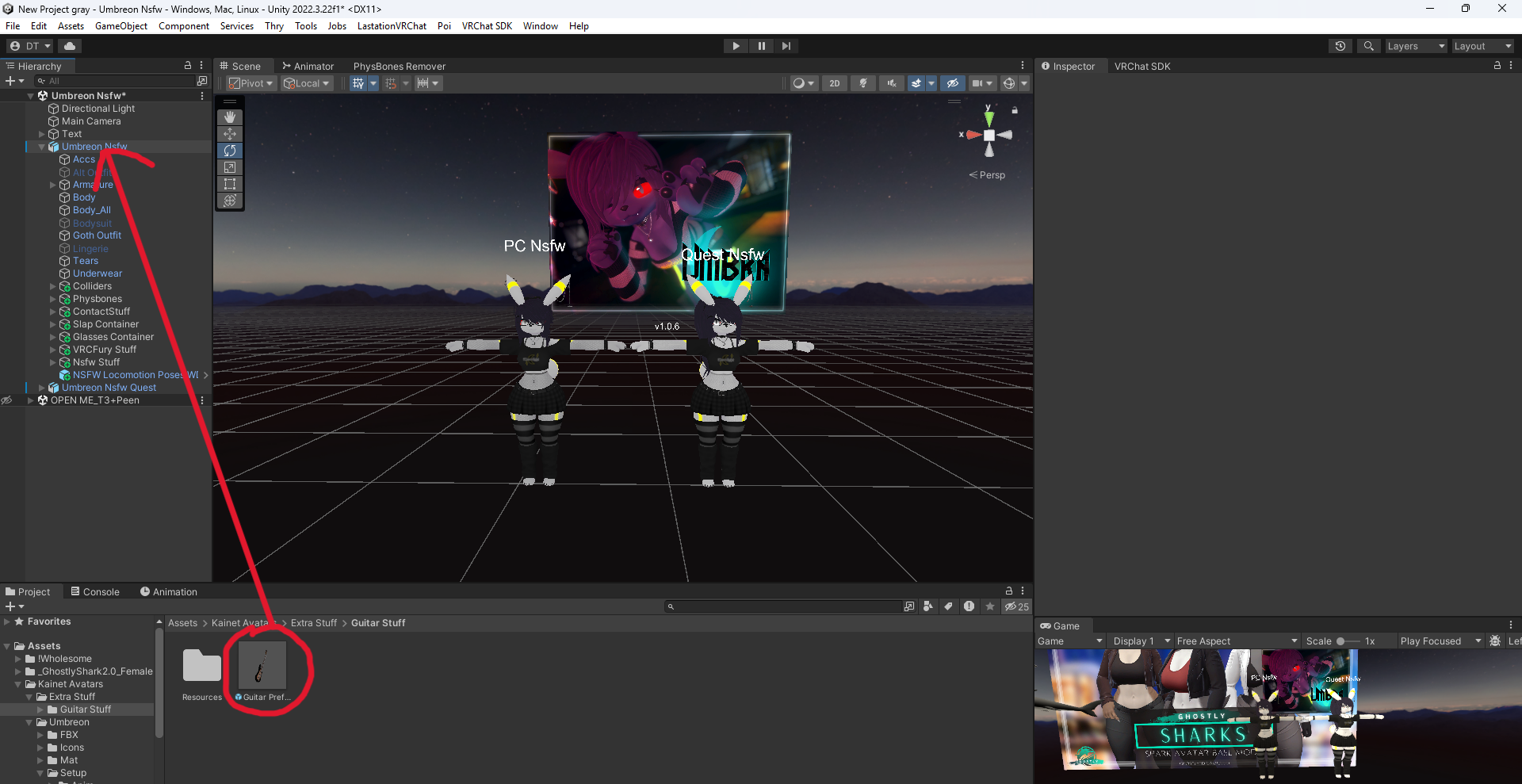1522x784 pixels.
Task: Open the Pivot handle position dropdown
Action: [251, 83]
